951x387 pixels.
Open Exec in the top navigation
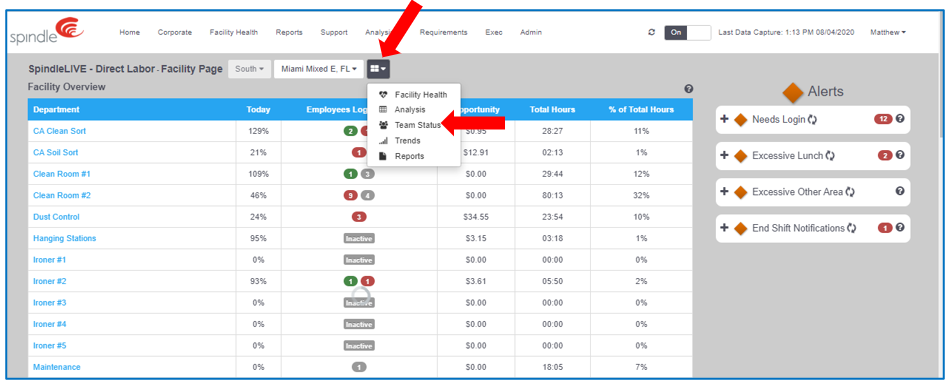tap(494, 33)
